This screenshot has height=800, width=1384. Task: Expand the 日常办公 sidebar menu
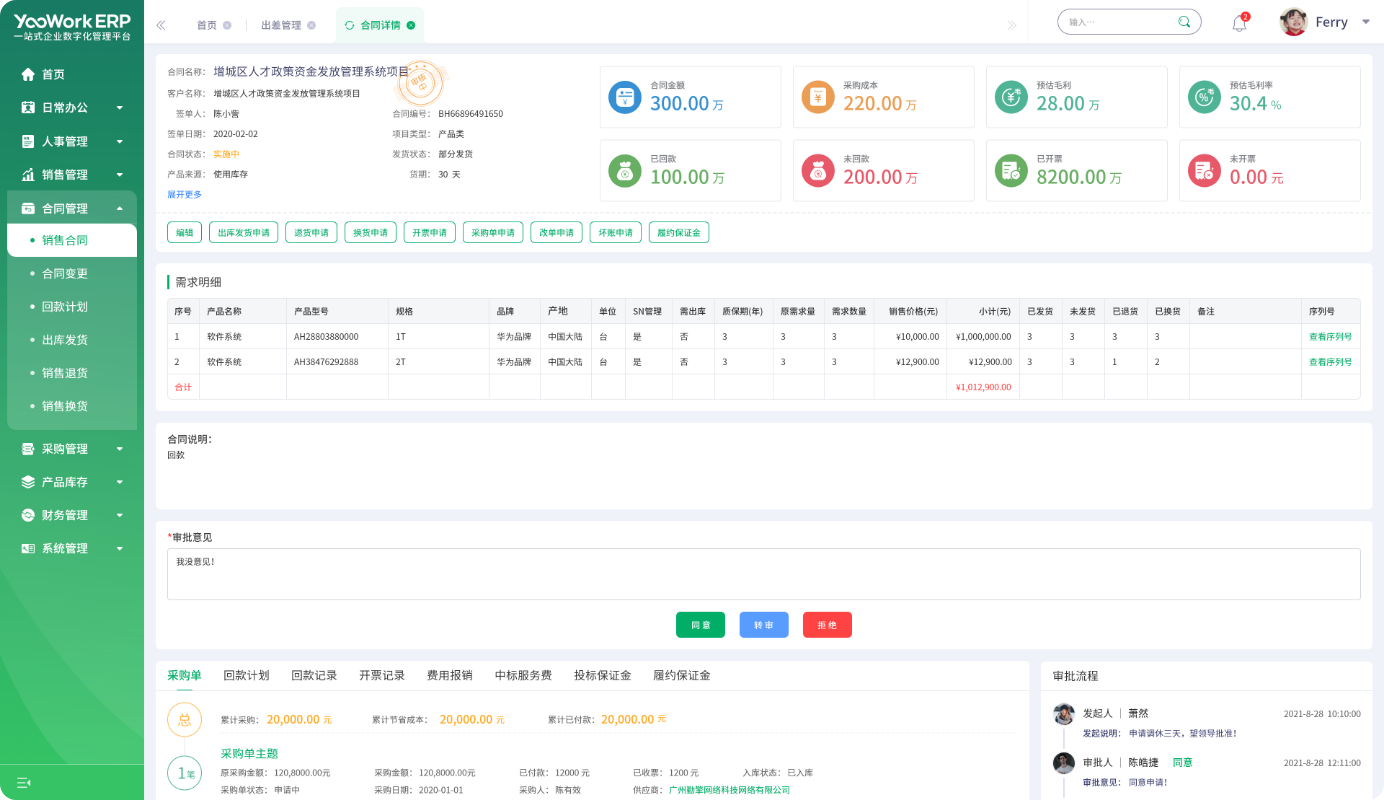pyautogui.click(x=71, y=108)
